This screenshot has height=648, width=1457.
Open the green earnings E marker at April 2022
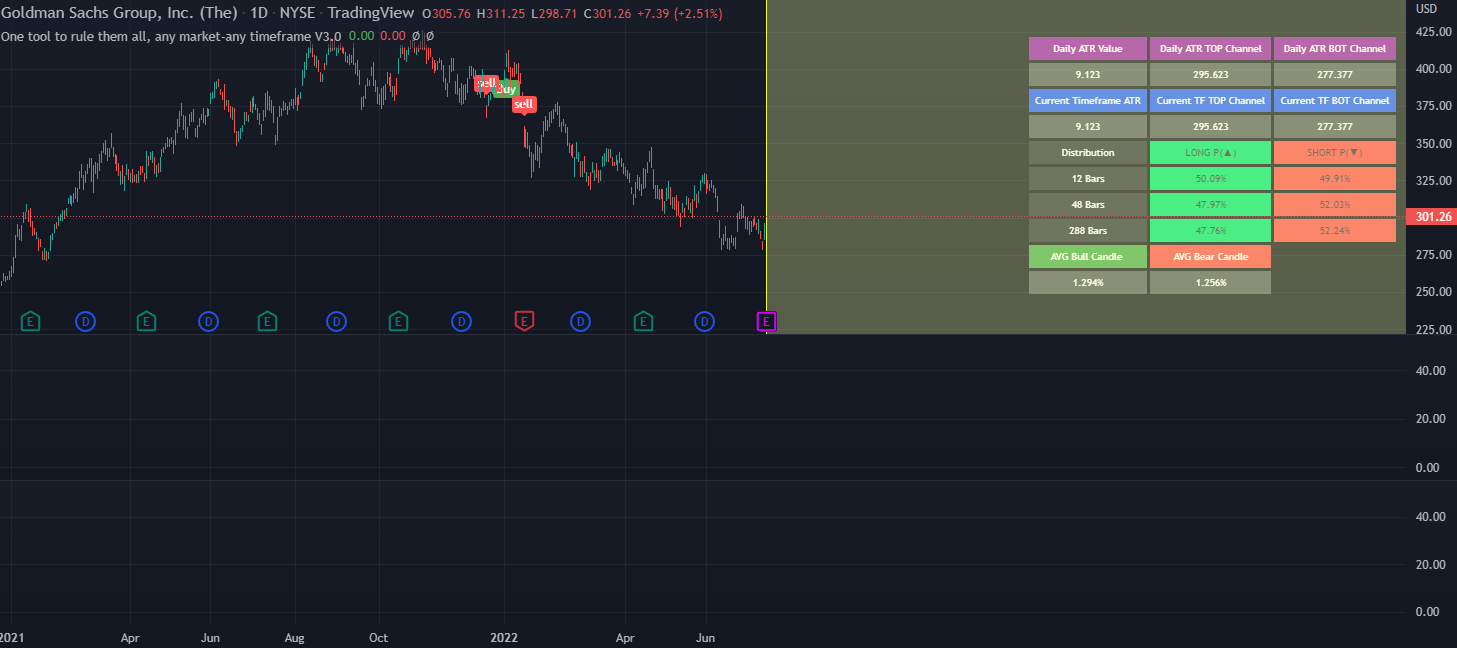tap(643, 321)
